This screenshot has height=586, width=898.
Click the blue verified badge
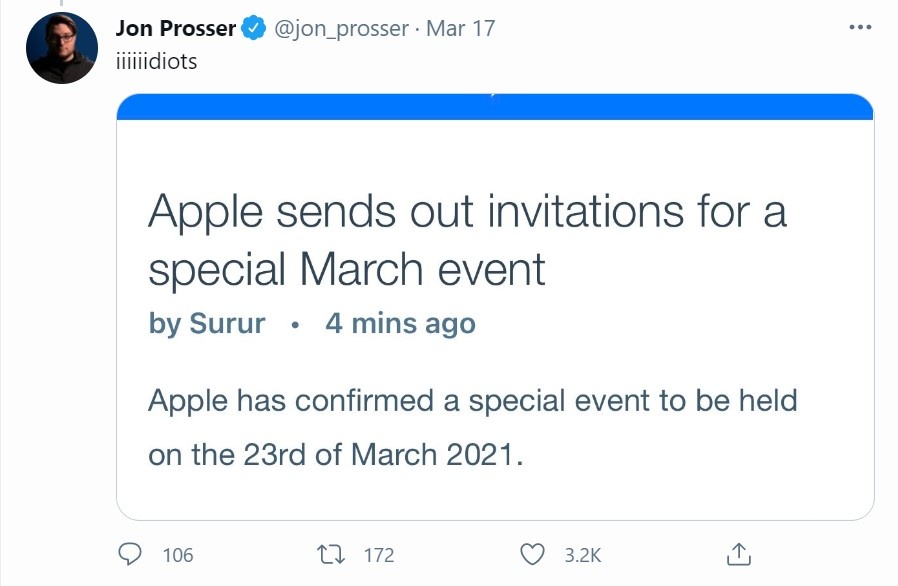pos(254,29)
